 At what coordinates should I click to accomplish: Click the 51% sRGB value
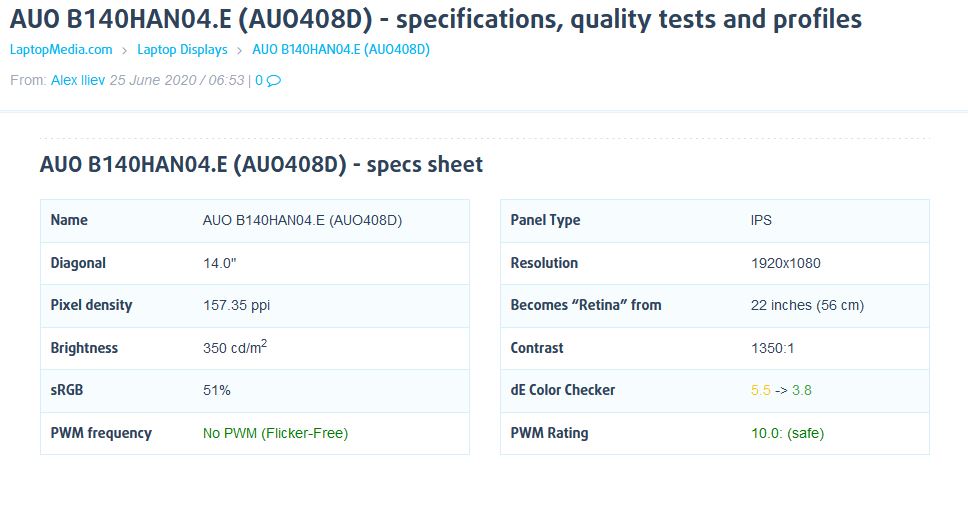coord(217,391)
